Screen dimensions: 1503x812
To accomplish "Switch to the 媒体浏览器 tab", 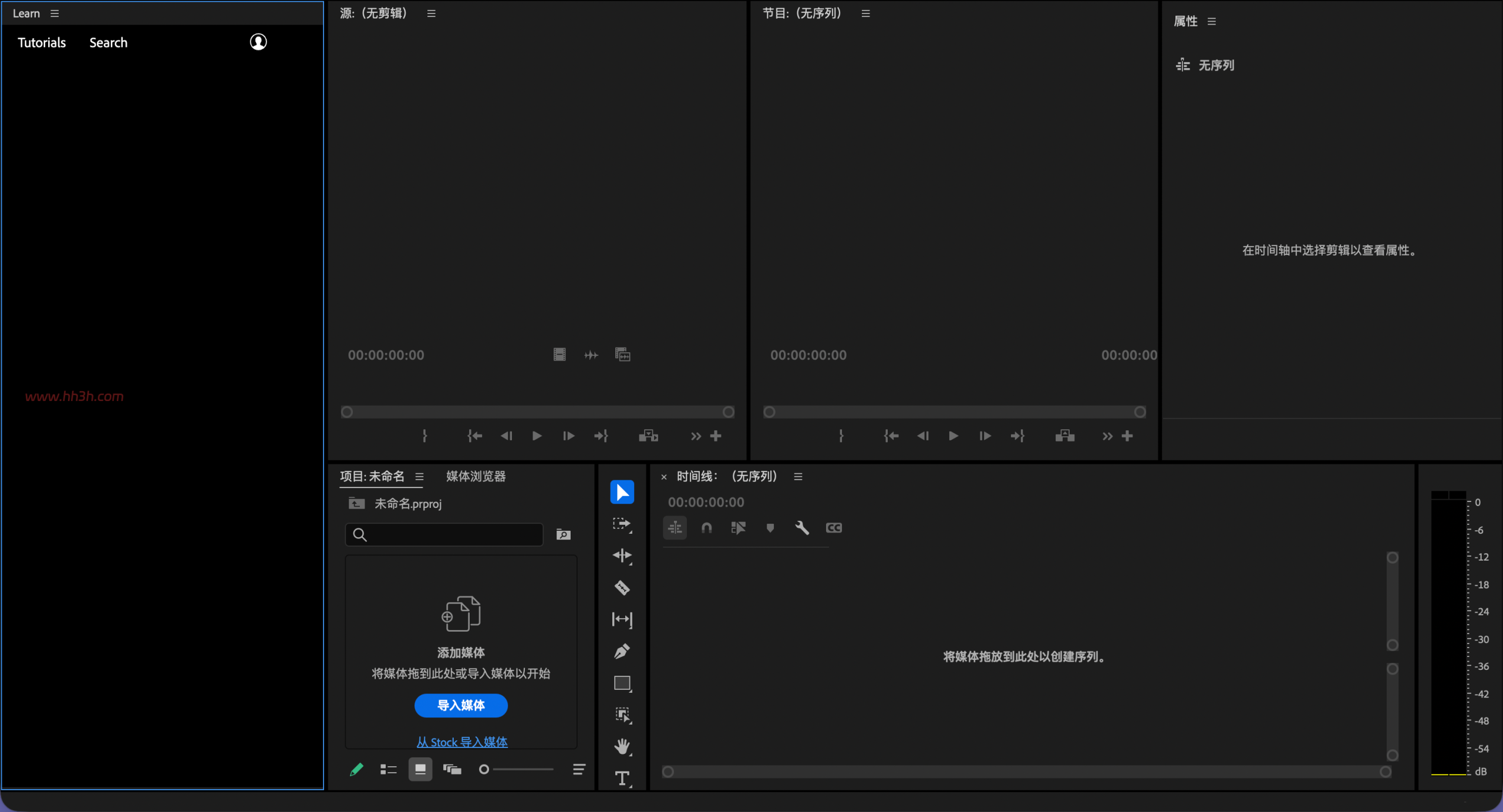I will 476,476.
